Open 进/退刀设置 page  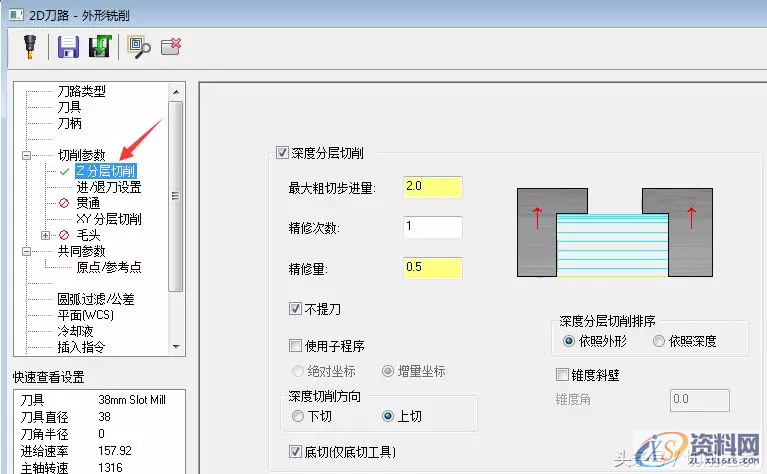pos(109,187)
